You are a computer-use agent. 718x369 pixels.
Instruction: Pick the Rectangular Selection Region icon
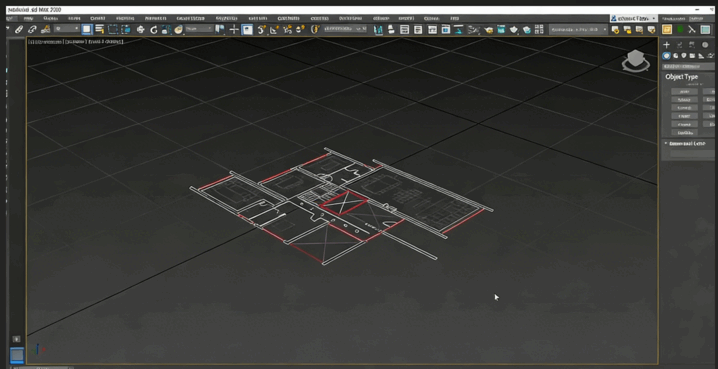click(x=113, y=30)
